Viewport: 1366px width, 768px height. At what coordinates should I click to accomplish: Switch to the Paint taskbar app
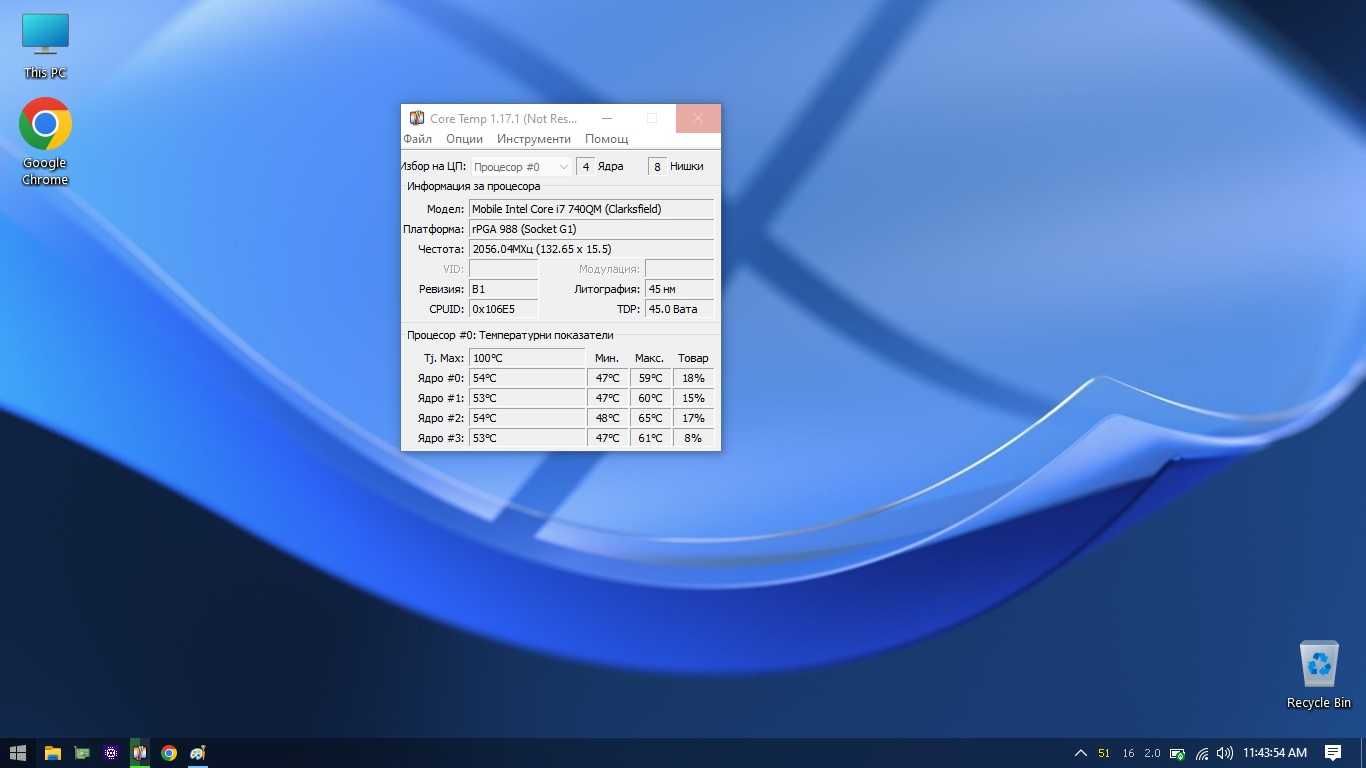[198, 753]
